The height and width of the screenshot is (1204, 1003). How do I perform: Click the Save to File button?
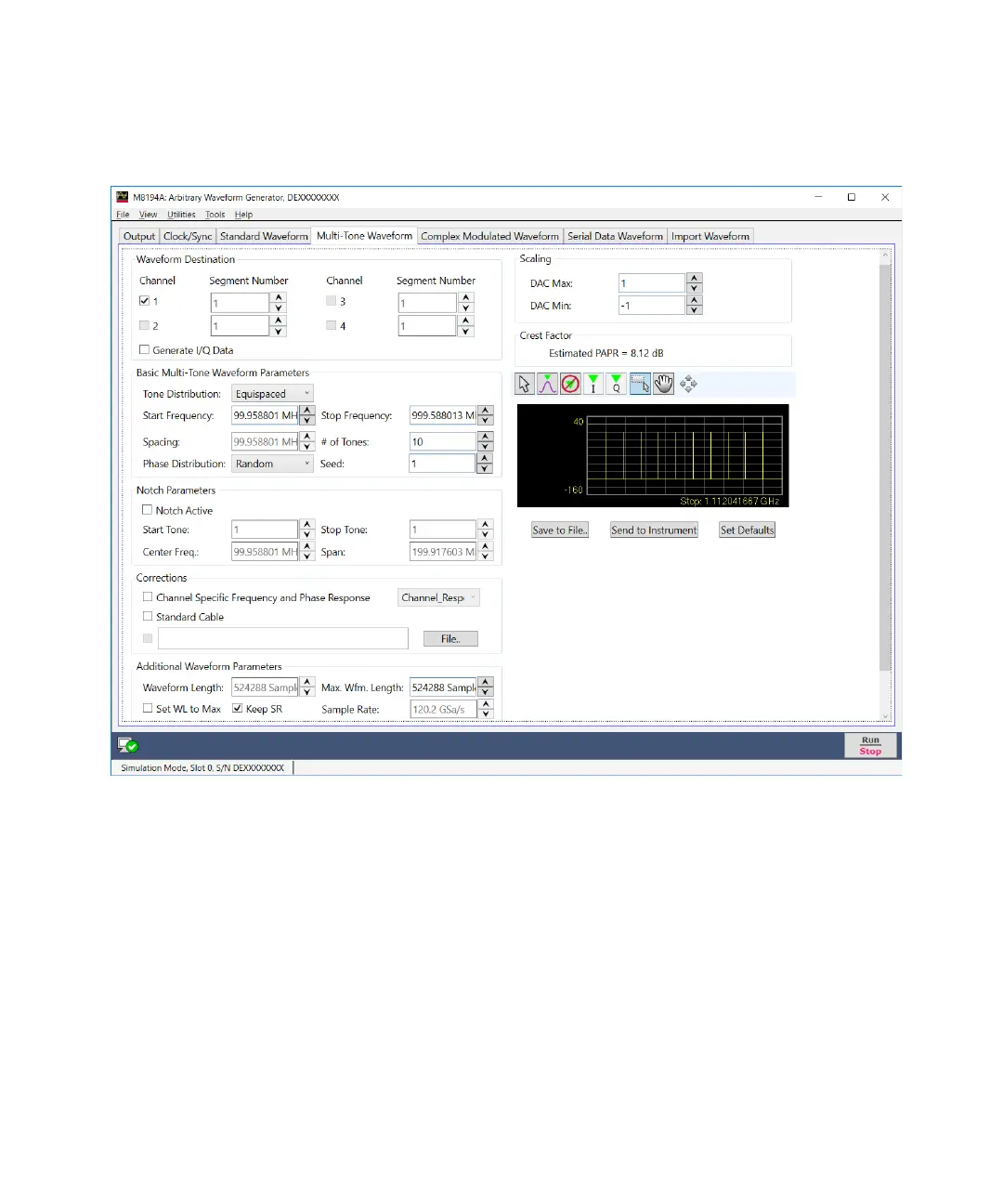[560, 530]
